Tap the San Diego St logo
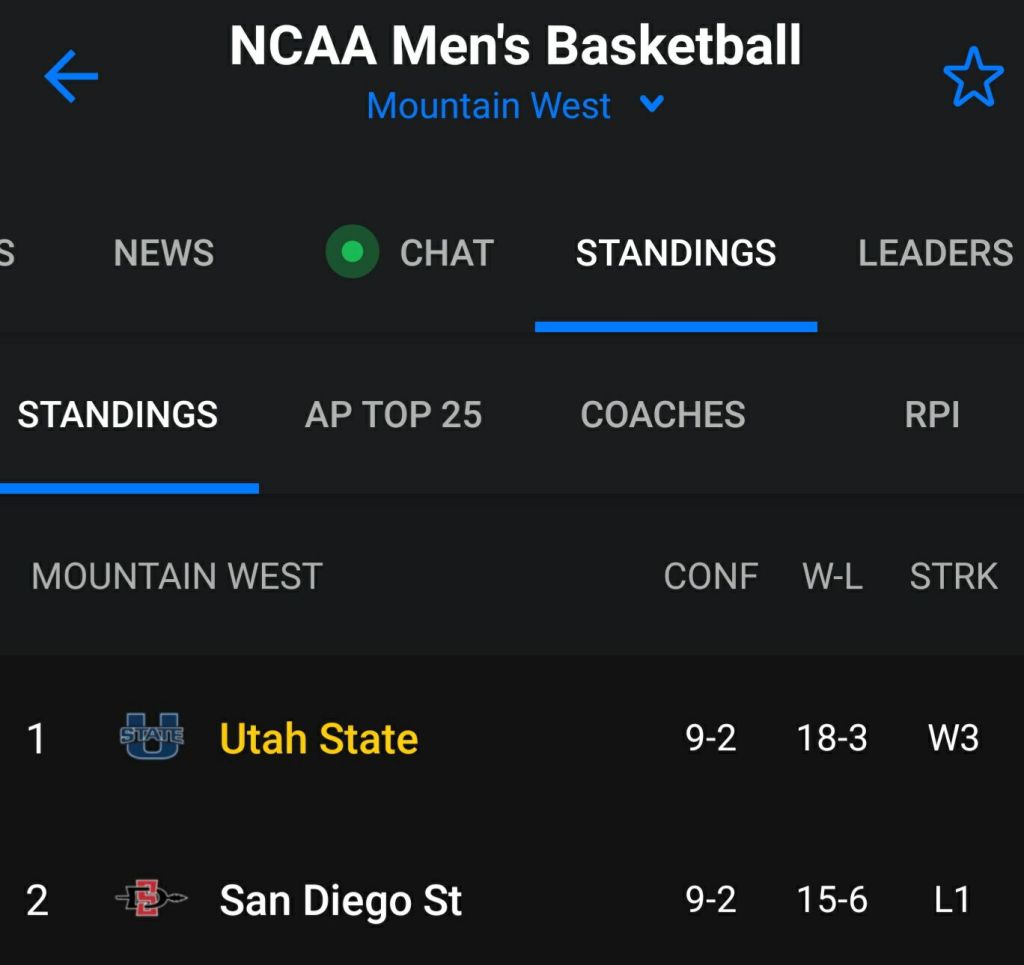The height and width of the screenshot is (965, 1024). point(152,900)
